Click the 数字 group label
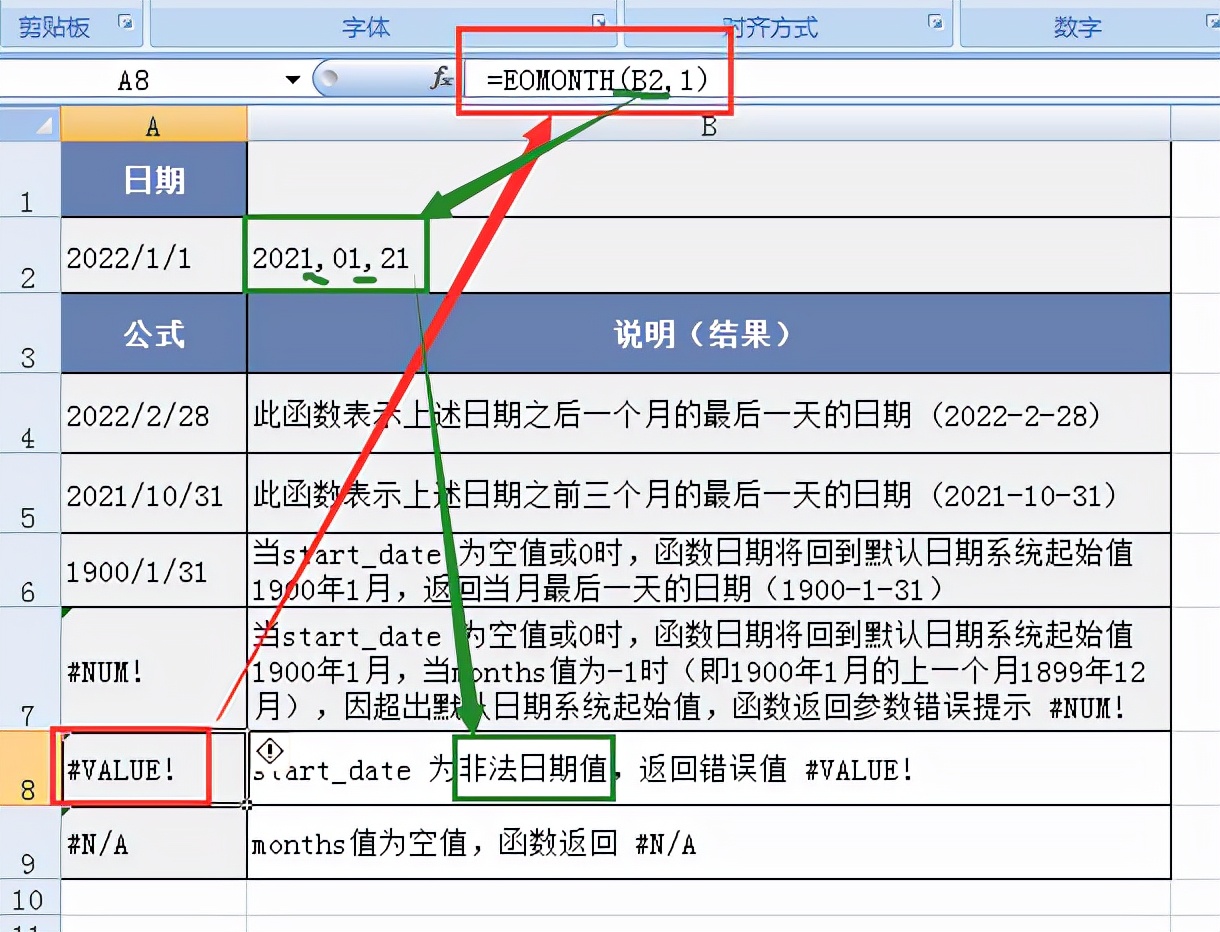This screenshot has height=932, width=1220. click(x=1077, y=26)
